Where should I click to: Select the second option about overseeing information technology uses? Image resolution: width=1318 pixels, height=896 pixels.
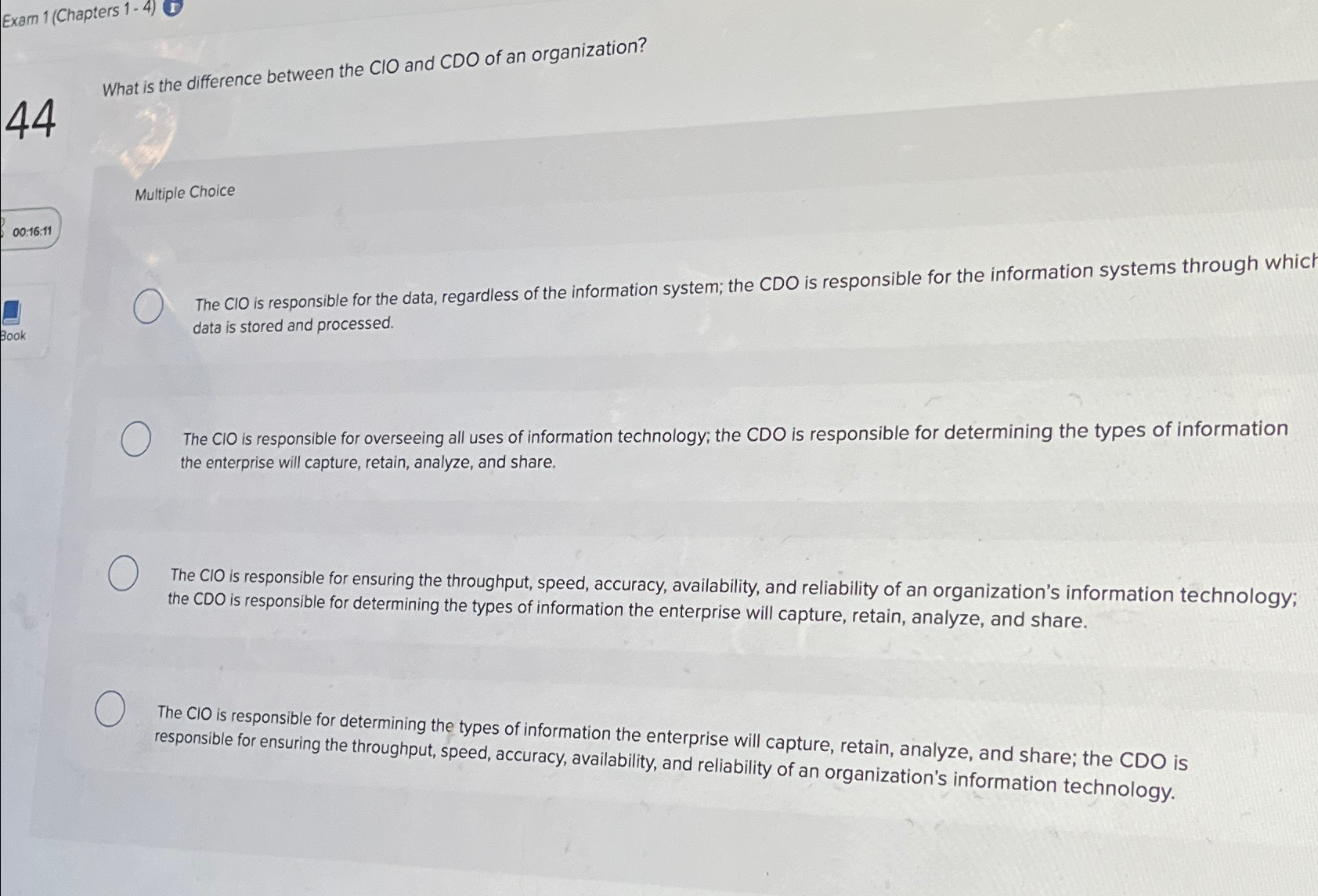coord(135,439)
